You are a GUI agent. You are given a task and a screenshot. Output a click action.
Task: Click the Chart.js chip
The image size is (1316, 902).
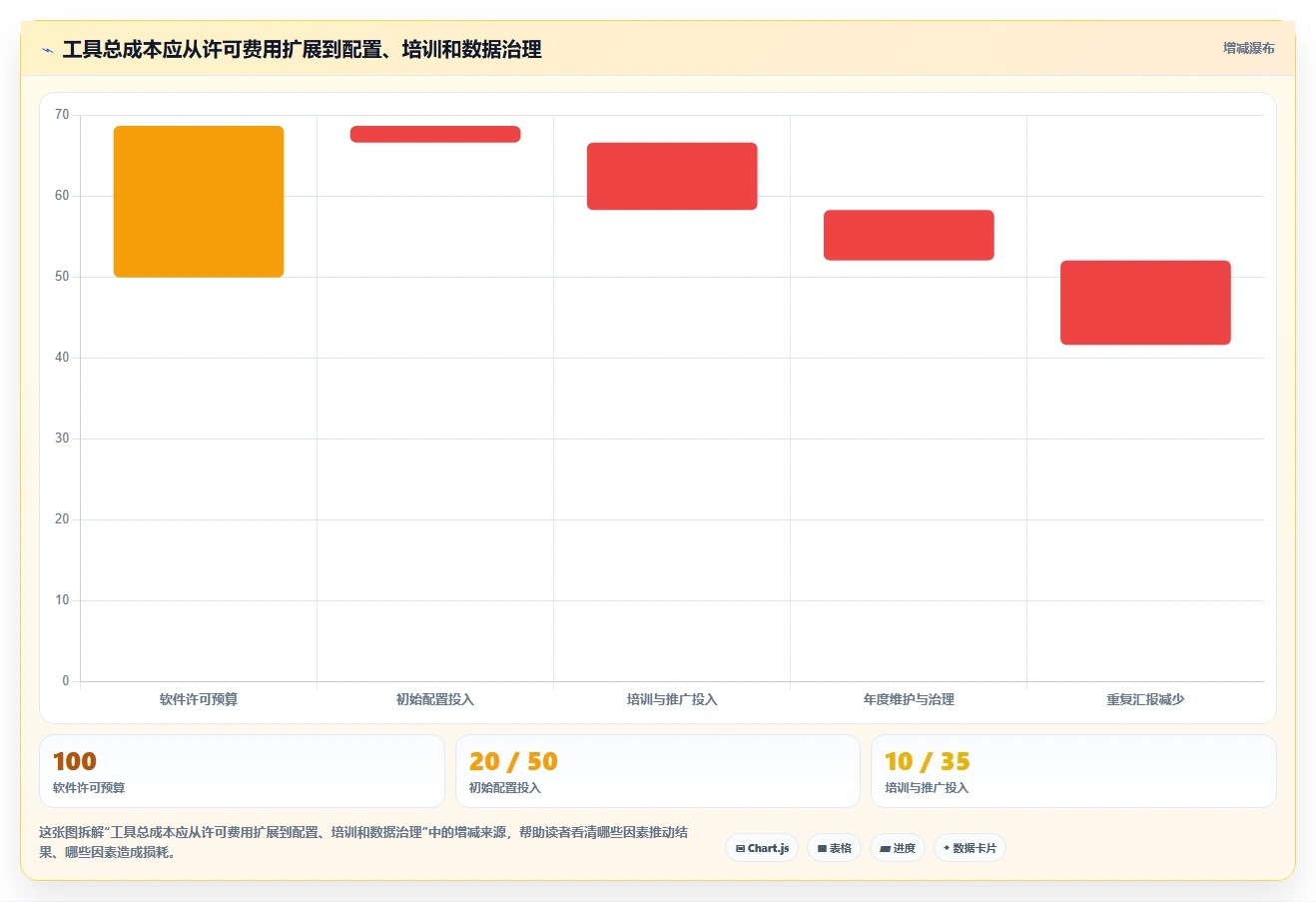[762, 848]
